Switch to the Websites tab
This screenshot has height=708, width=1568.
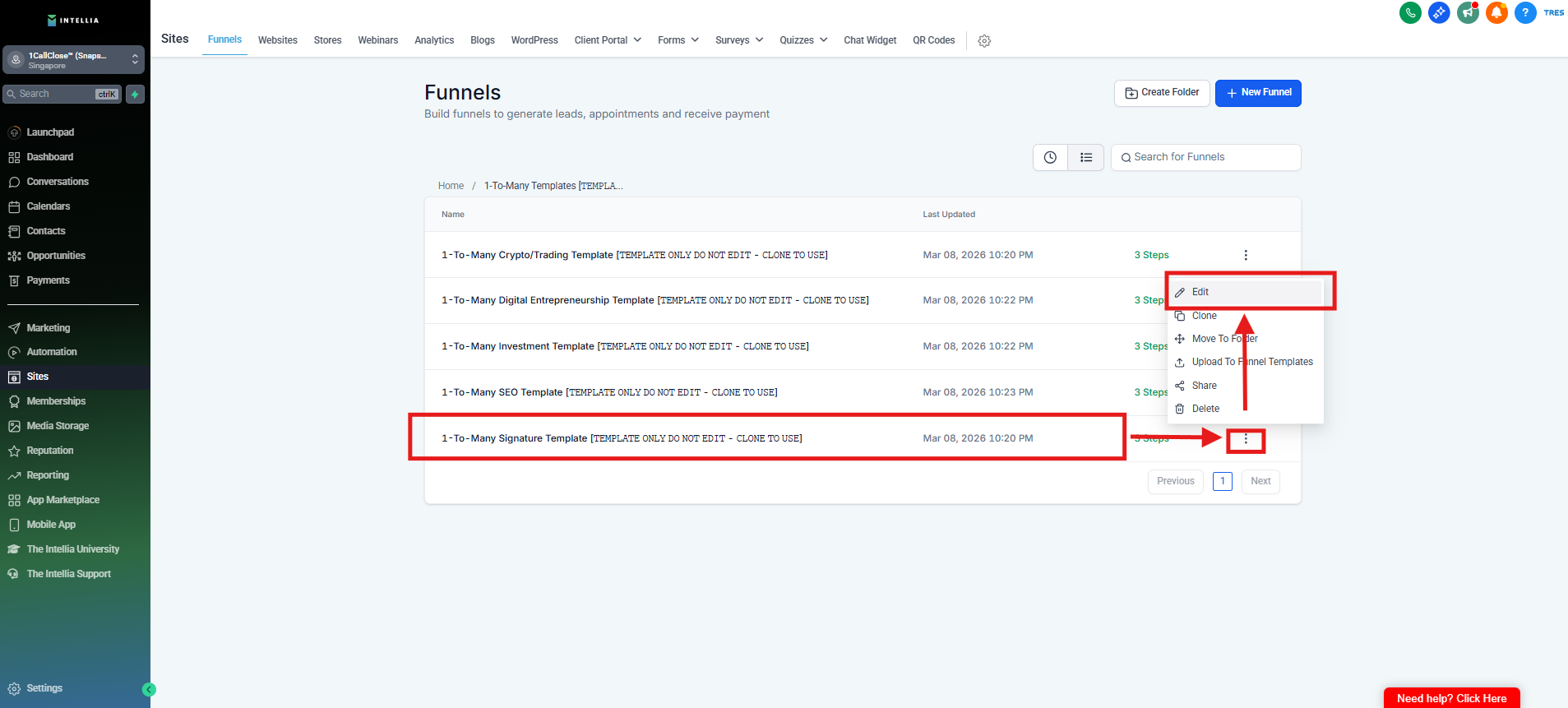(278, 40)
